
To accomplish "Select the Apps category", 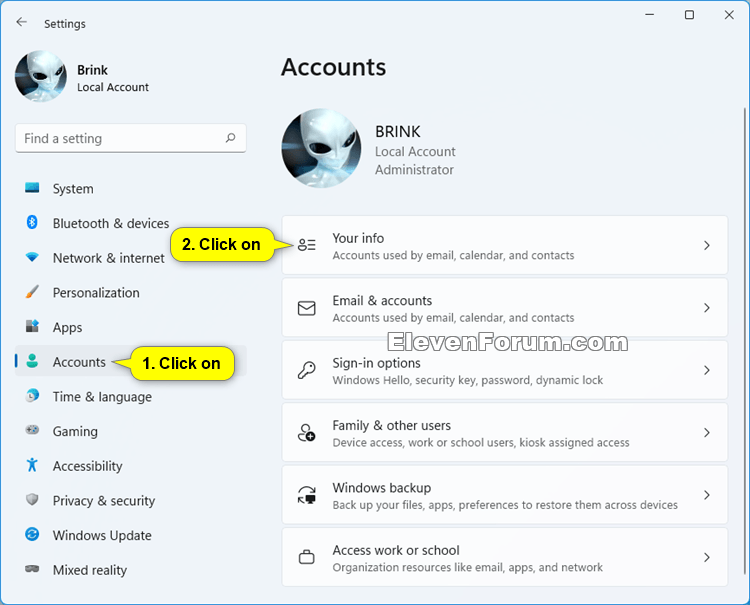I will click(x=131, y=327).
